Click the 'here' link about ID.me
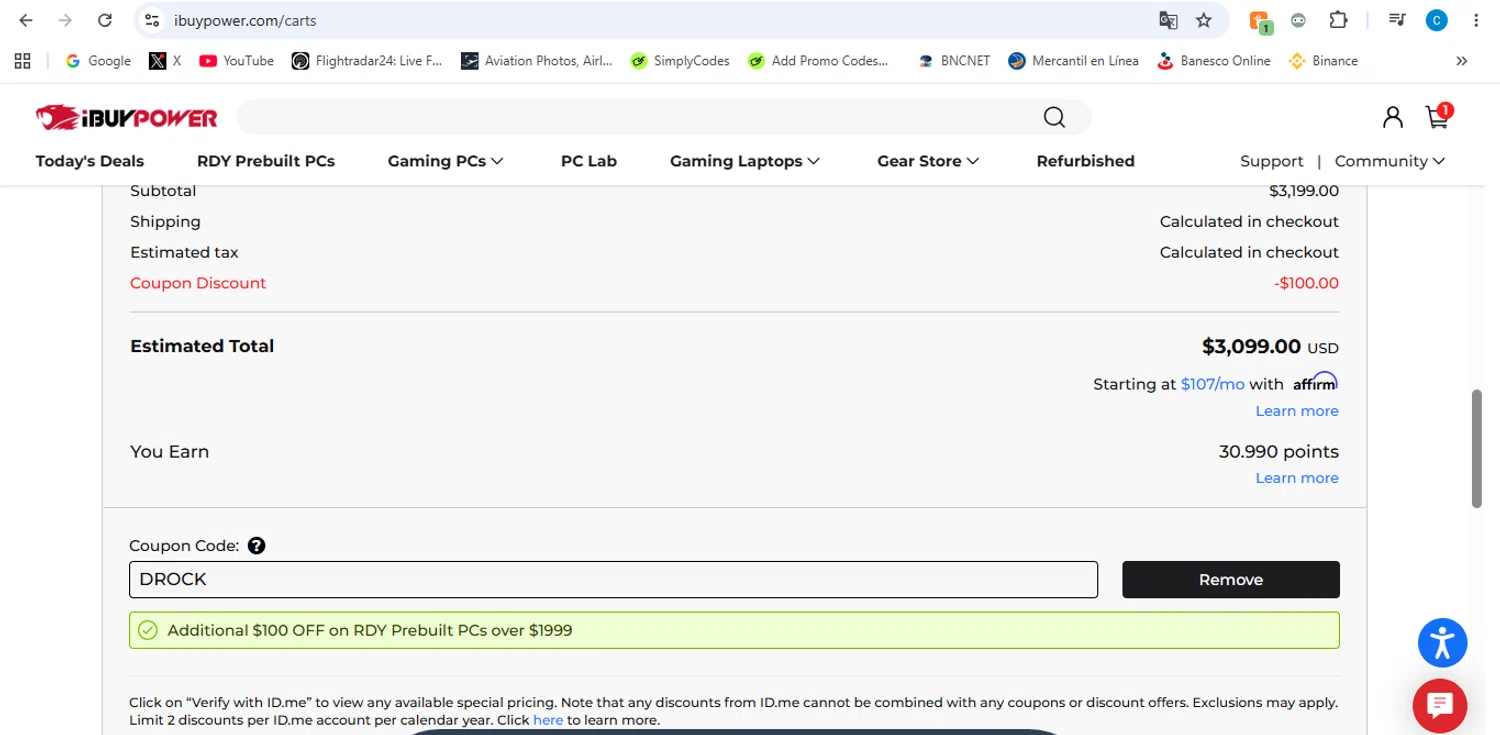Viewport: 1500px width, 735px height. [x=548, y=720]
